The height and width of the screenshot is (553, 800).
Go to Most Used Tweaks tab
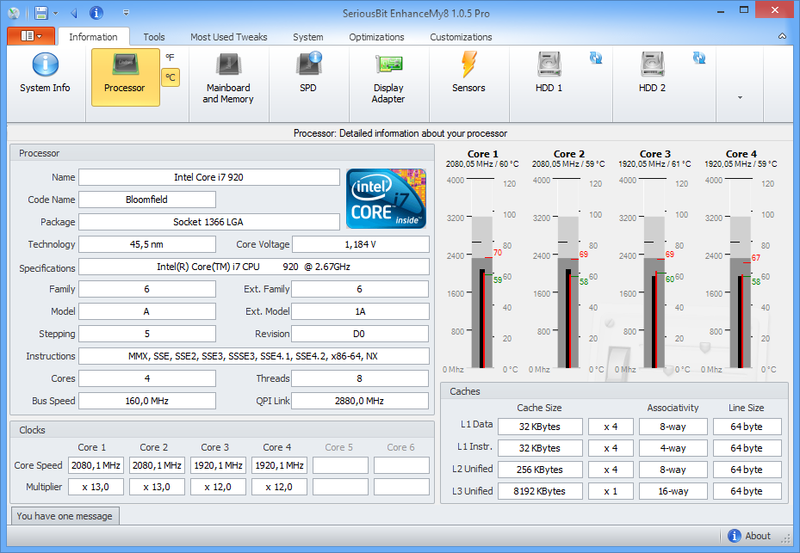coord(229,37)
